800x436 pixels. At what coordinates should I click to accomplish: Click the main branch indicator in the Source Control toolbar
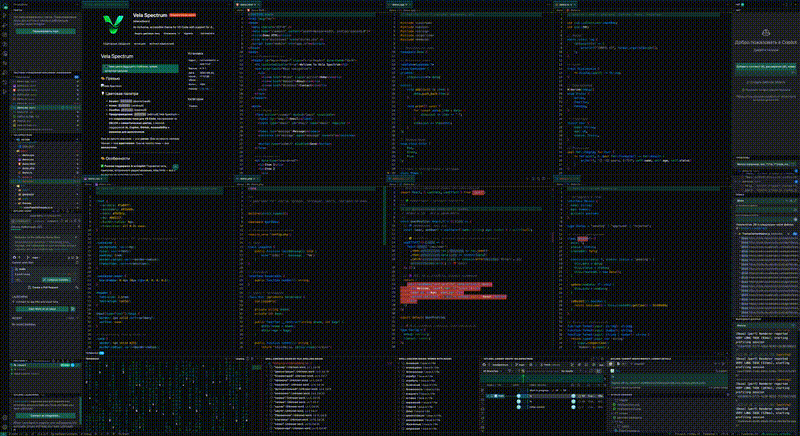click(33, 258)
